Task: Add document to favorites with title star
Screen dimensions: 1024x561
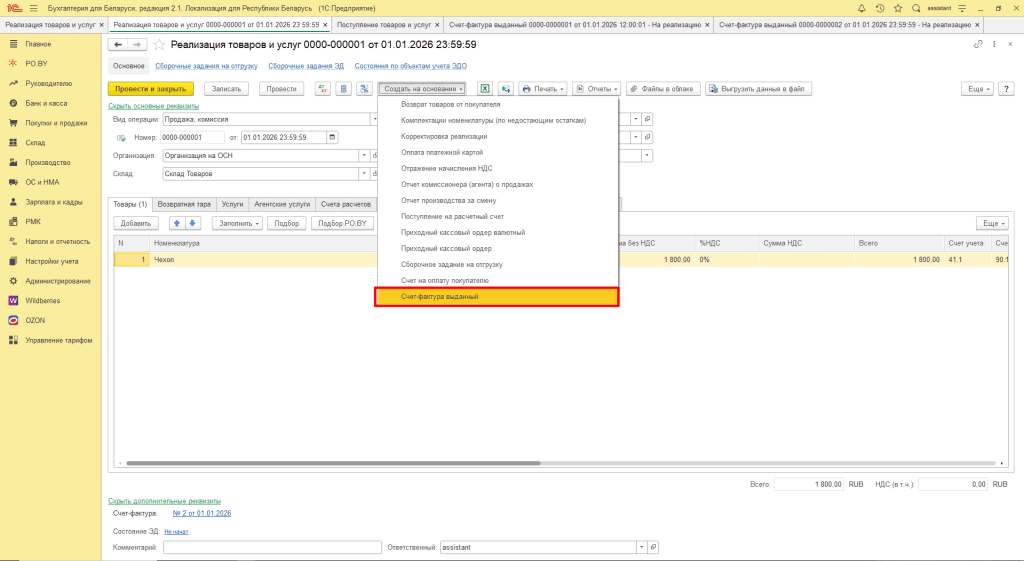Action: [x=158, y=45]
